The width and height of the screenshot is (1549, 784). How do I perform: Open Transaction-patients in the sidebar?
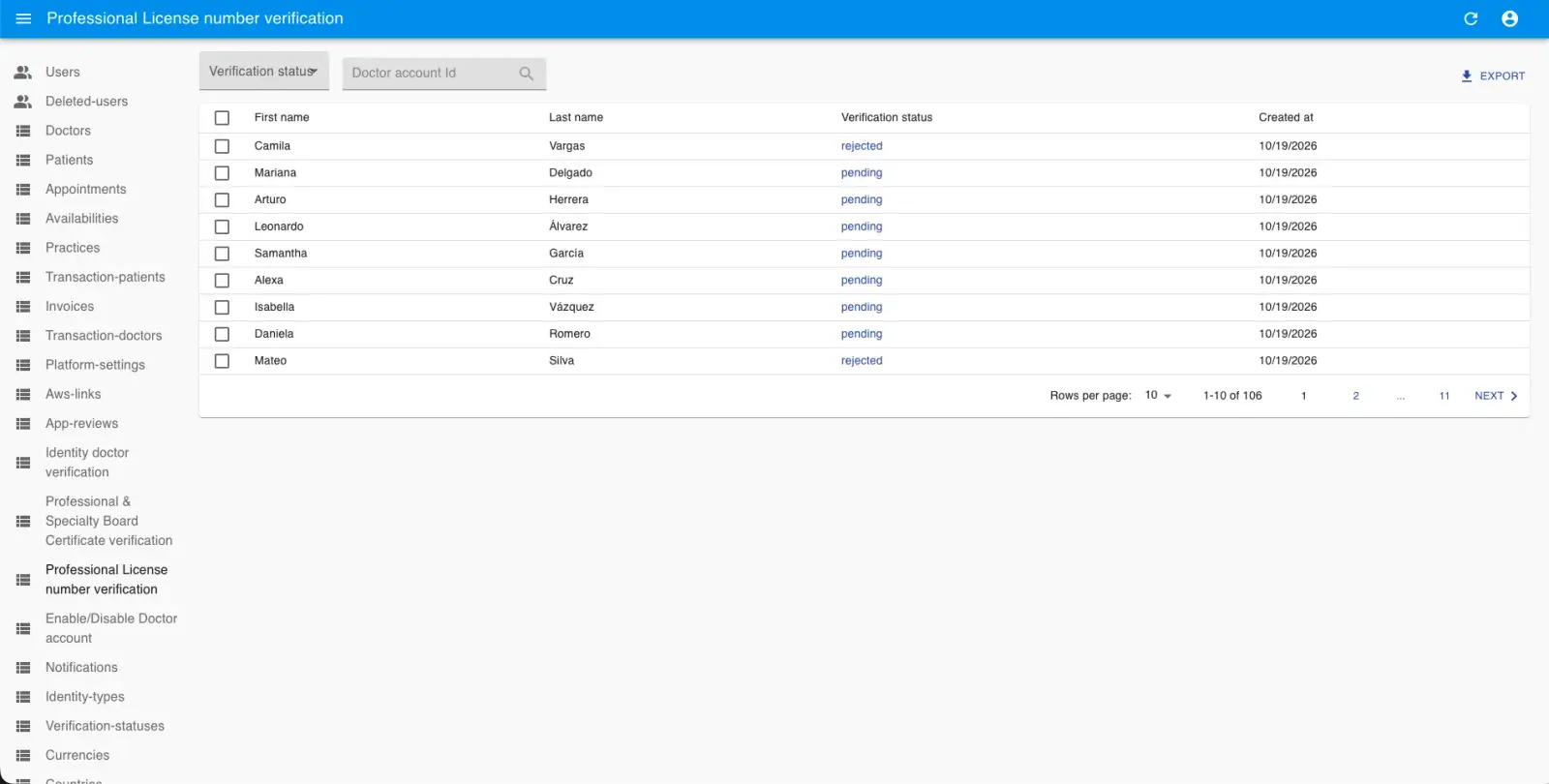click(x=106, y=277)
